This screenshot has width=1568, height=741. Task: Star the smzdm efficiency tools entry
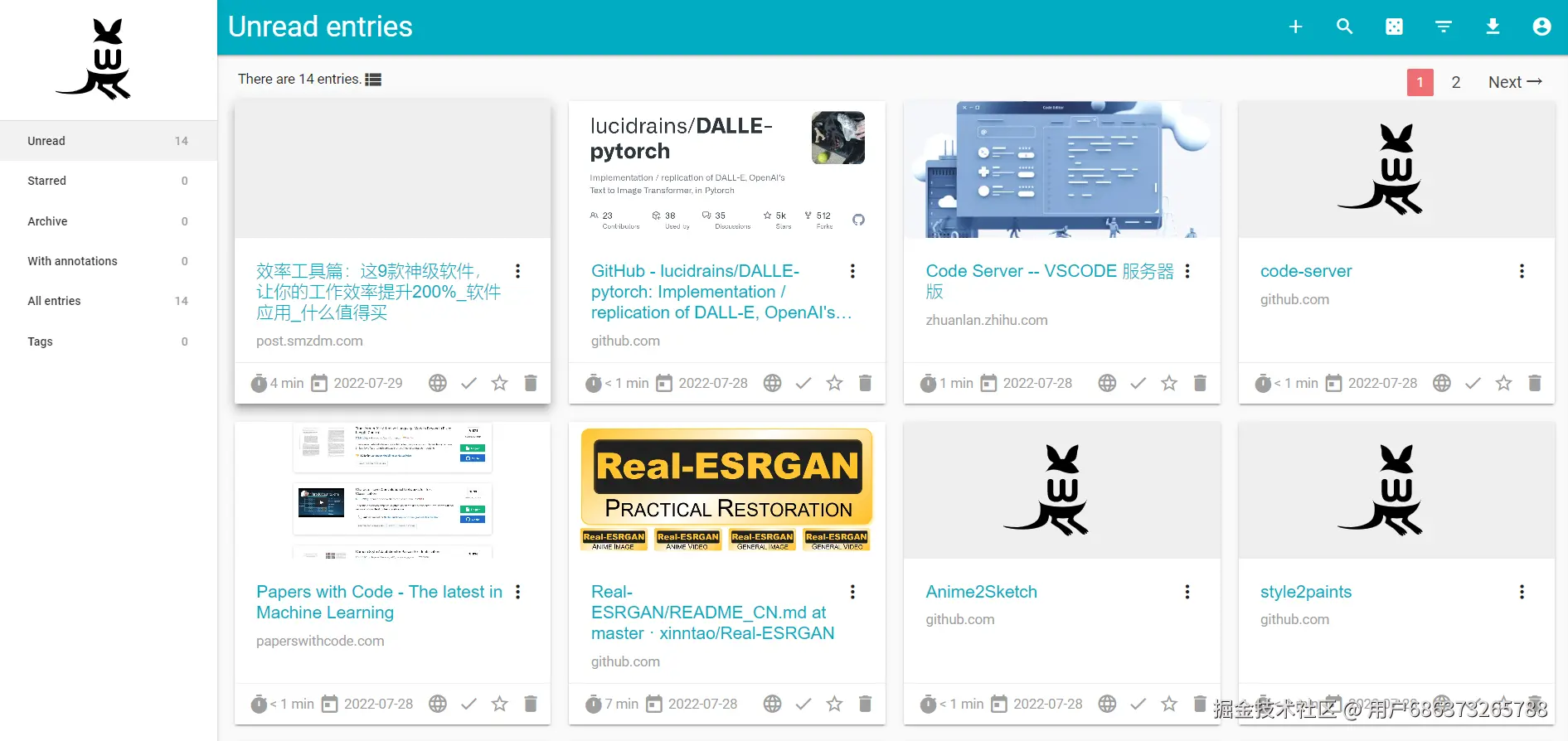(499, 383)
